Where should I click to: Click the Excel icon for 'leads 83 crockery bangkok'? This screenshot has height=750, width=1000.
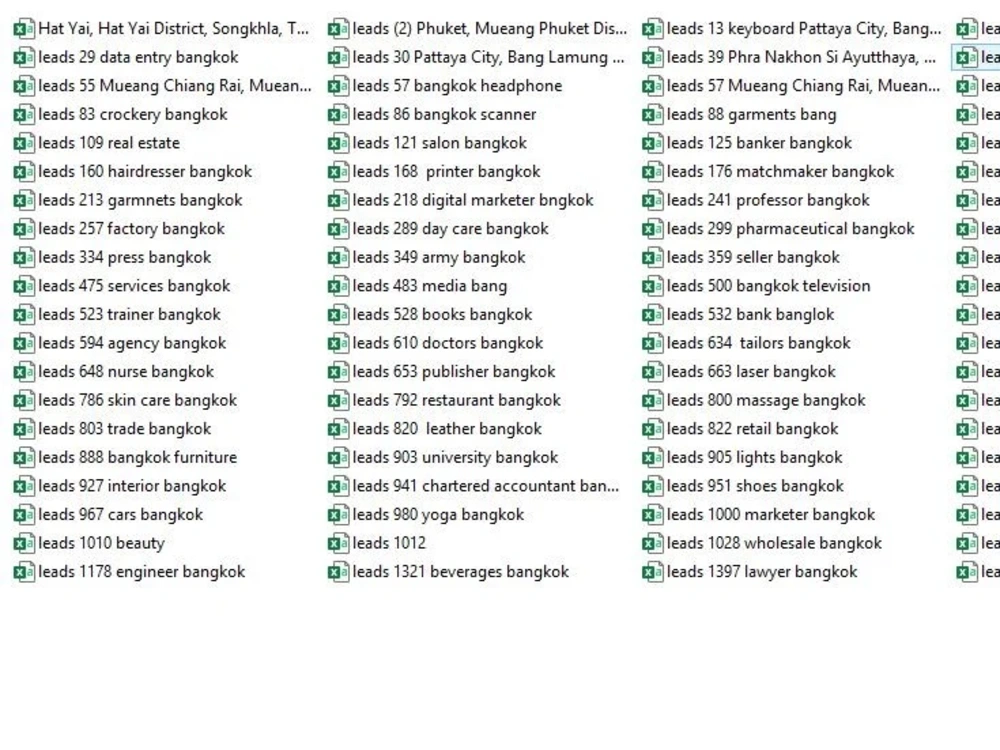[x=24, y=115]
